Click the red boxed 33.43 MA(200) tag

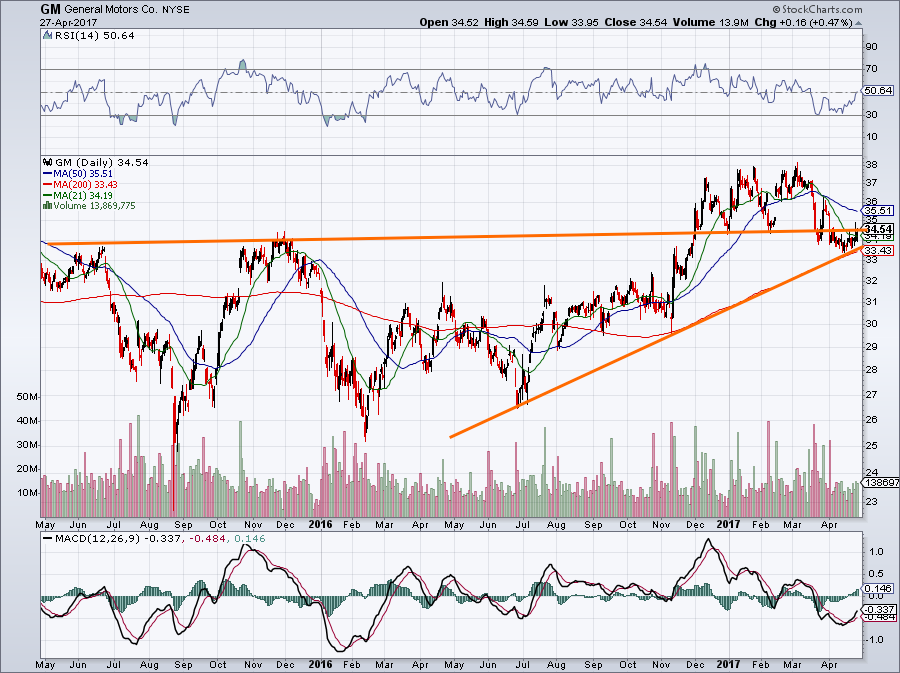point(878,250)
